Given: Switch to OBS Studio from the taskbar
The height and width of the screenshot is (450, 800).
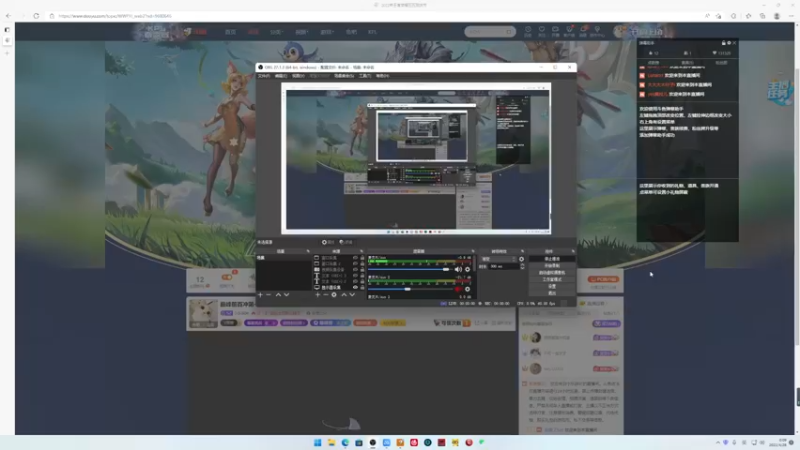Looking at the screenshot, I should click(372, 442).
